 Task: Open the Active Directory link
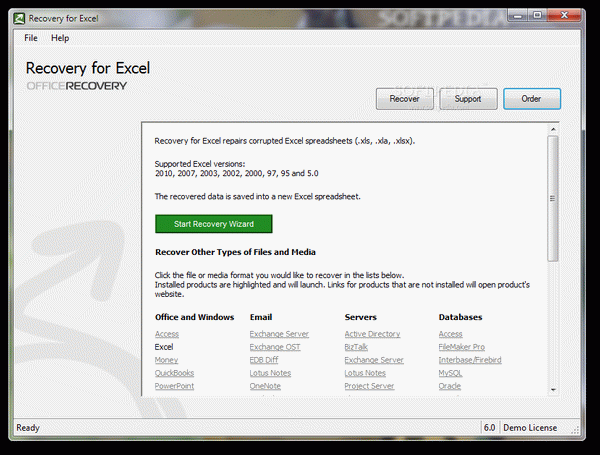(372, 334)
